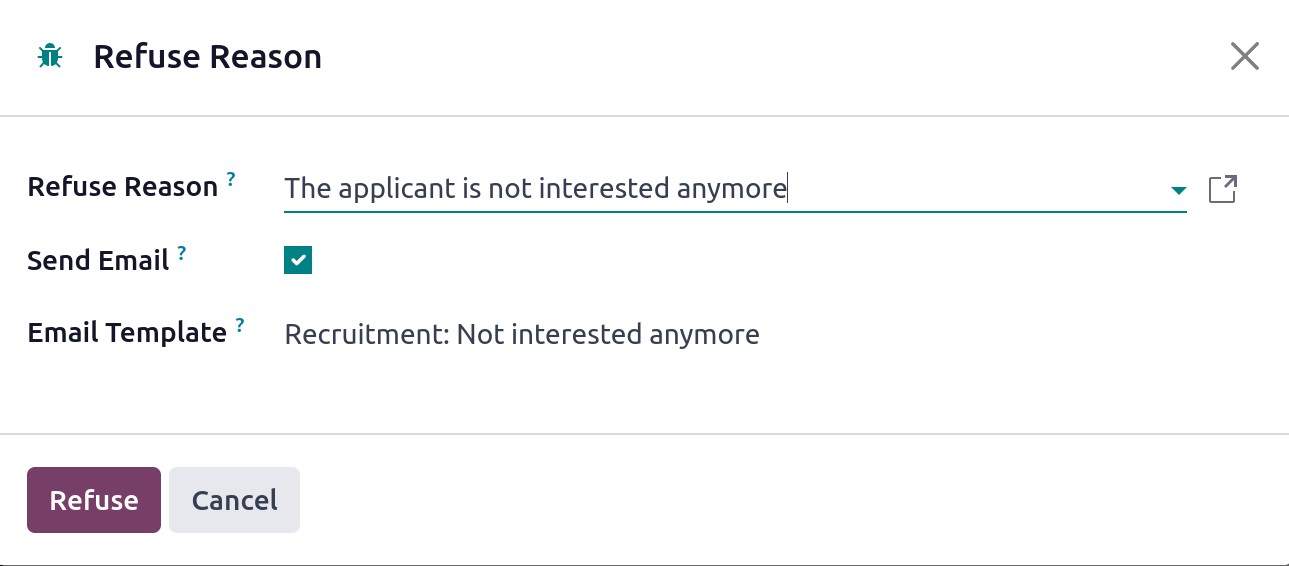Dismiss the dialog with the Cancel button
Viewport: 1289px width, 566px height.
coord(235,500)
